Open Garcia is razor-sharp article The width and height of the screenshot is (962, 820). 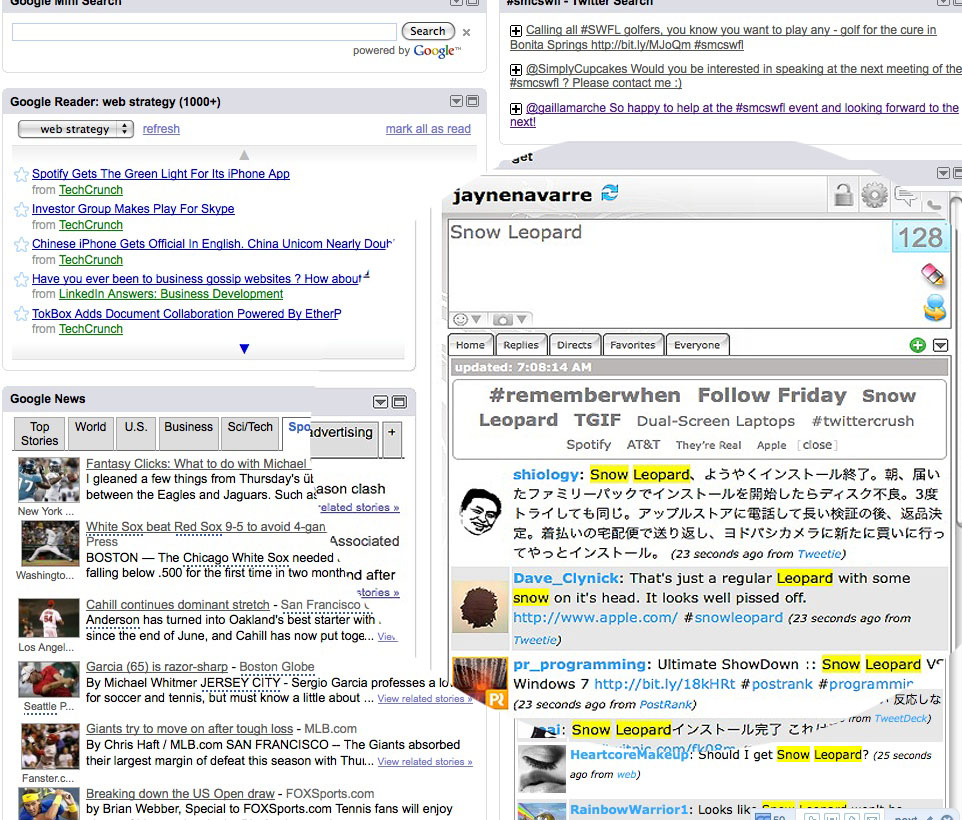click(x=156, y=667)
